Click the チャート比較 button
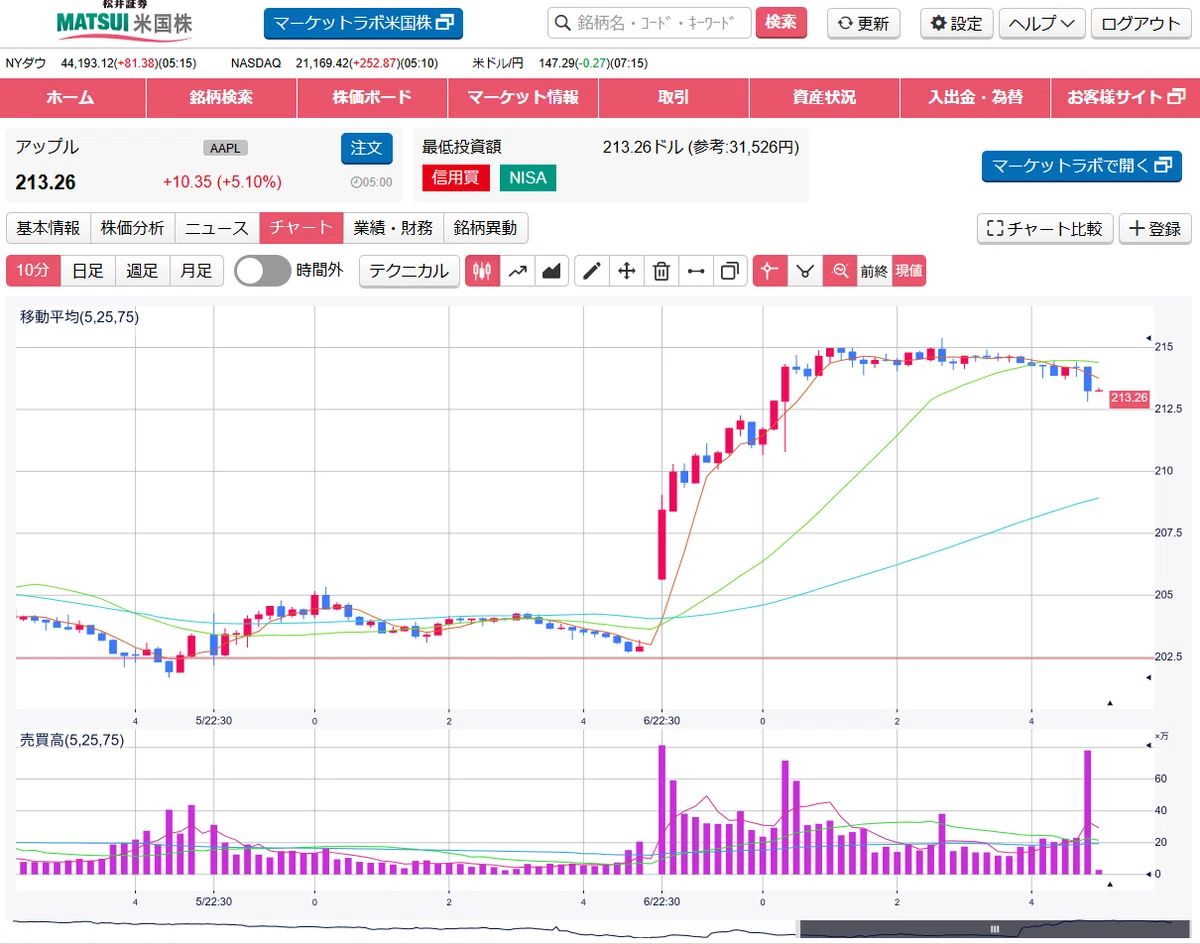This screenshot has width=1200, height=944. pyautogui.click(x=1045, y=228)
